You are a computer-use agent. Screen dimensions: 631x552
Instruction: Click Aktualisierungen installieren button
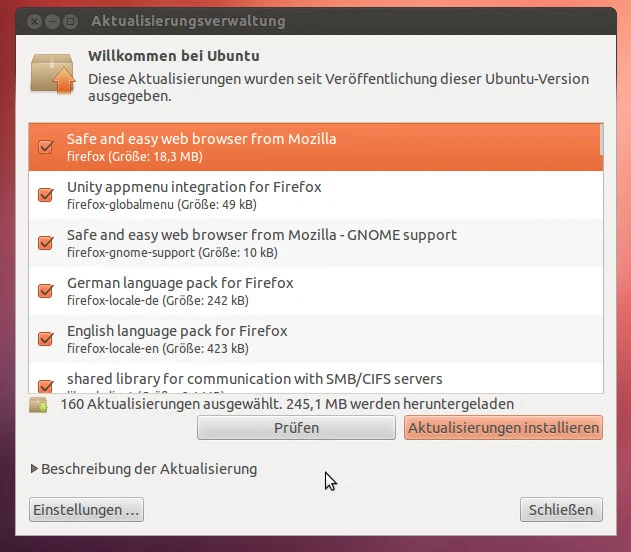[x=503, y=428]
